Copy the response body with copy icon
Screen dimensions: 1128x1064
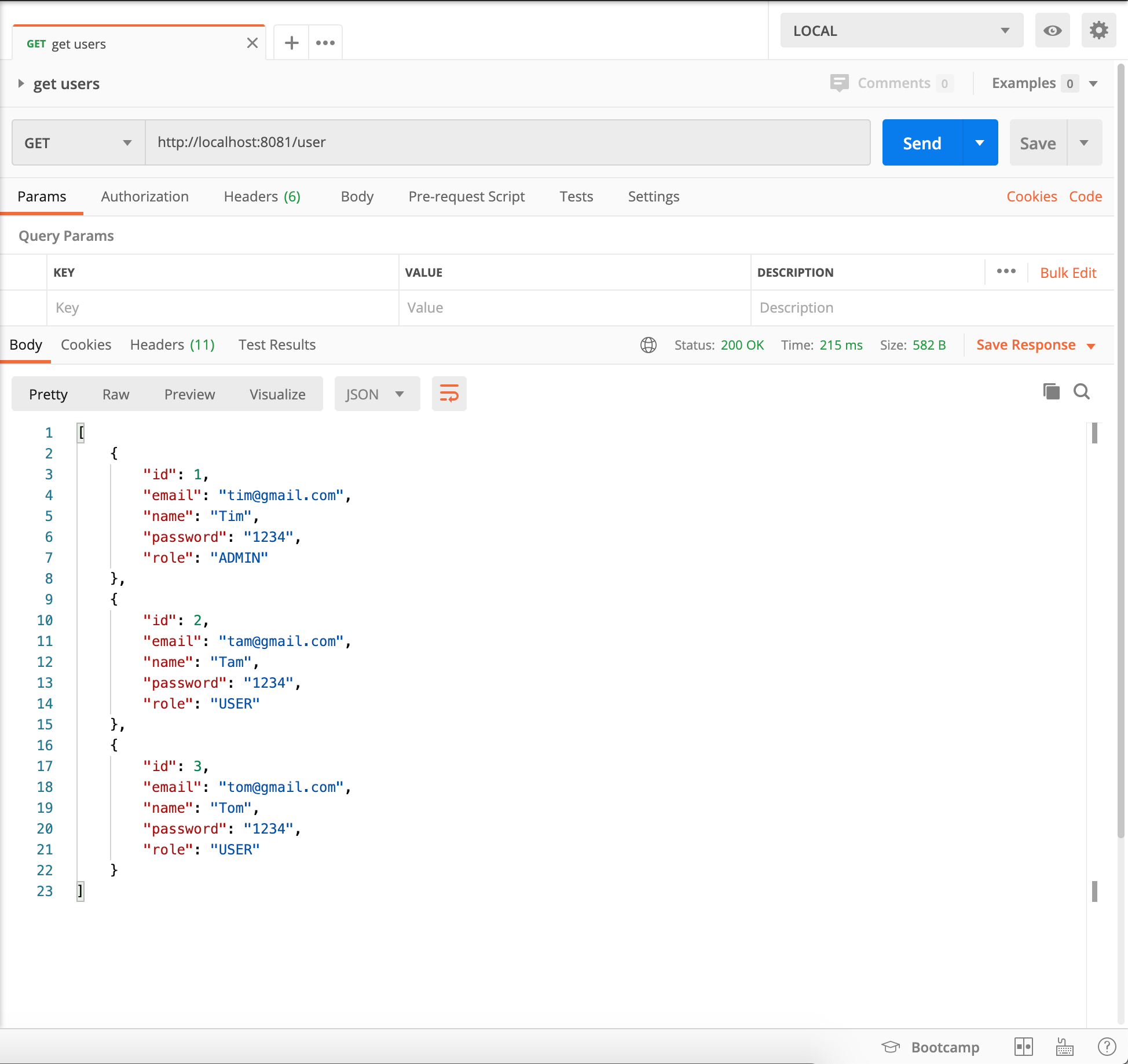tap(1051, 391)
